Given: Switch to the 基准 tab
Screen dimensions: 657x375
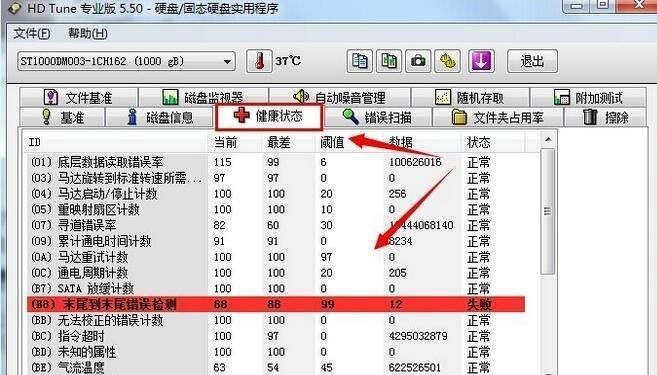Looking at the screenshot, I should (62, 117).
